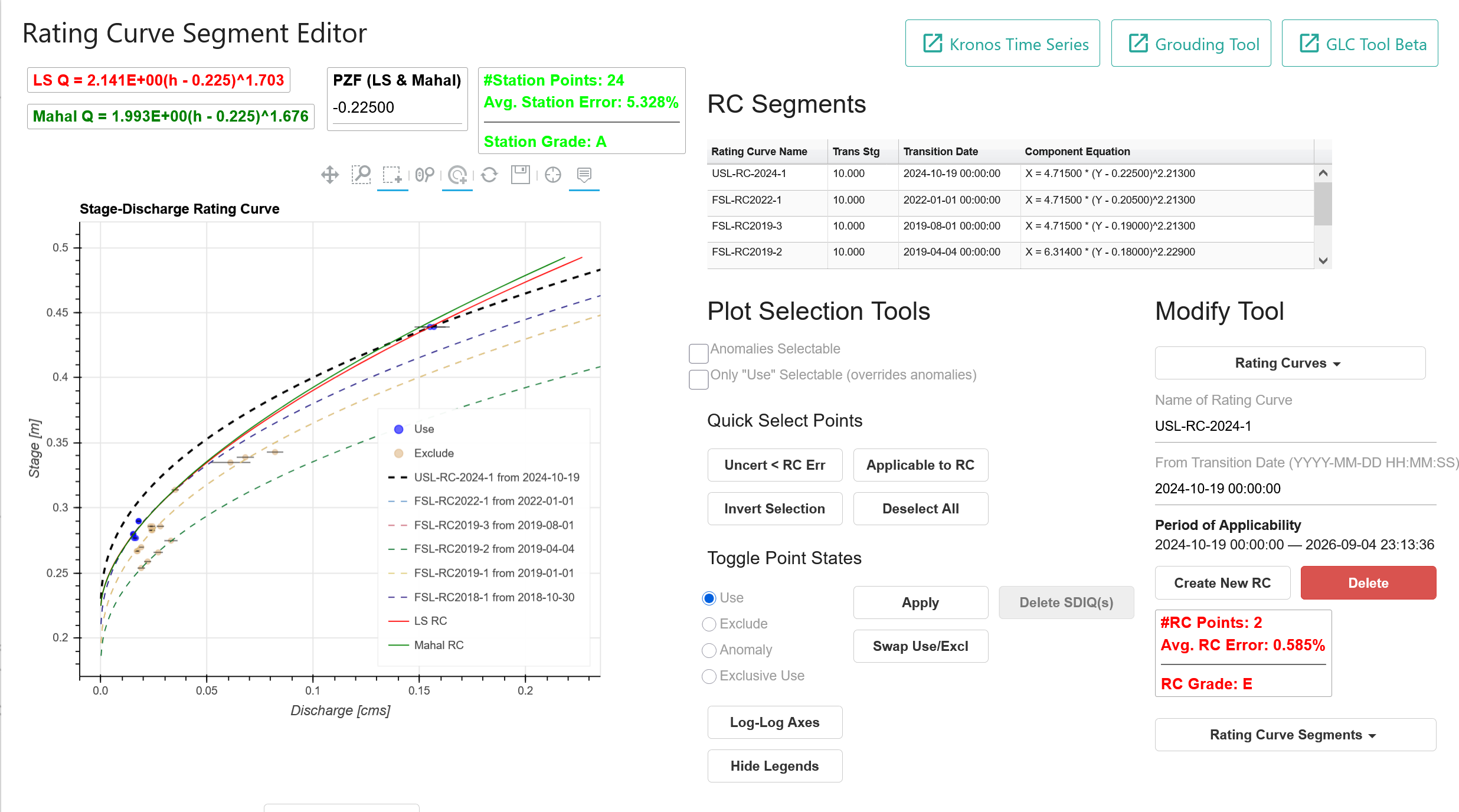Image resolution: width=1459 pixels, height=812 pixels.
Task: Enable the Wheel Zoom tool
Action: (424, 175)
